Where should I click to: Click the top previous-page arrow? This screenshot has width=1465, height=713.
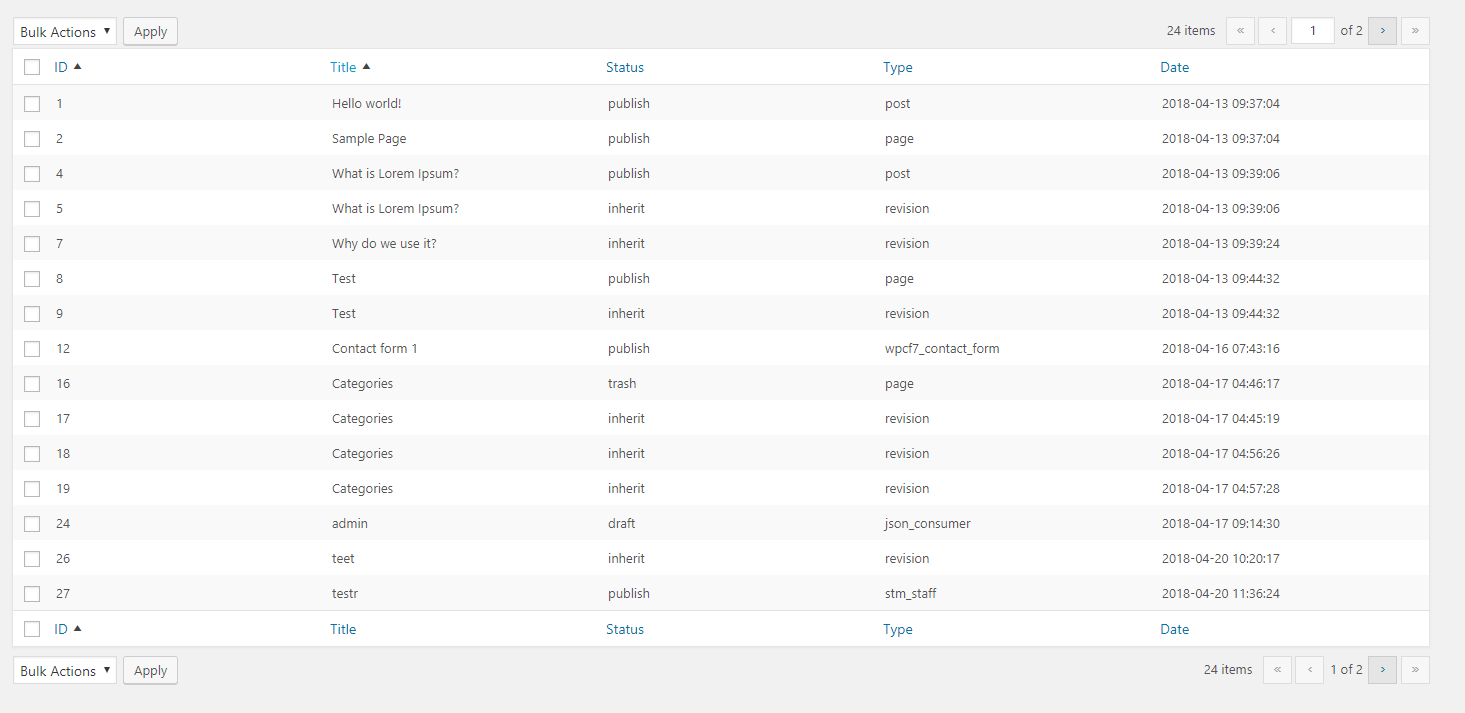pyautogui.click(x=1272, y=31)
